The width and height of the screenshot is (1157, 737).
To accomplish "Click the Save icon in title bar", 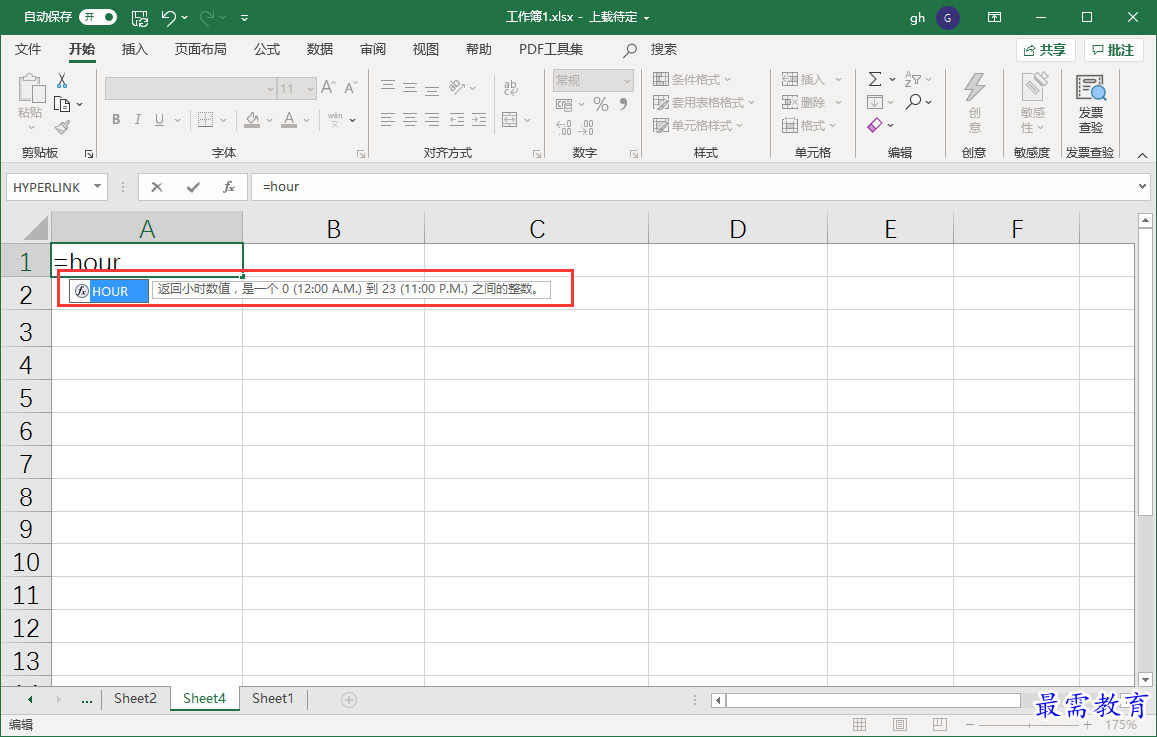I will pos(139,18).
